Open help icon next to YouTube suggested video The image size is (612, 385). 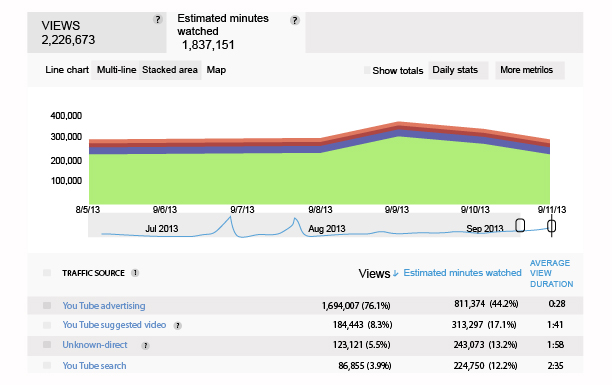click(178, 326)
